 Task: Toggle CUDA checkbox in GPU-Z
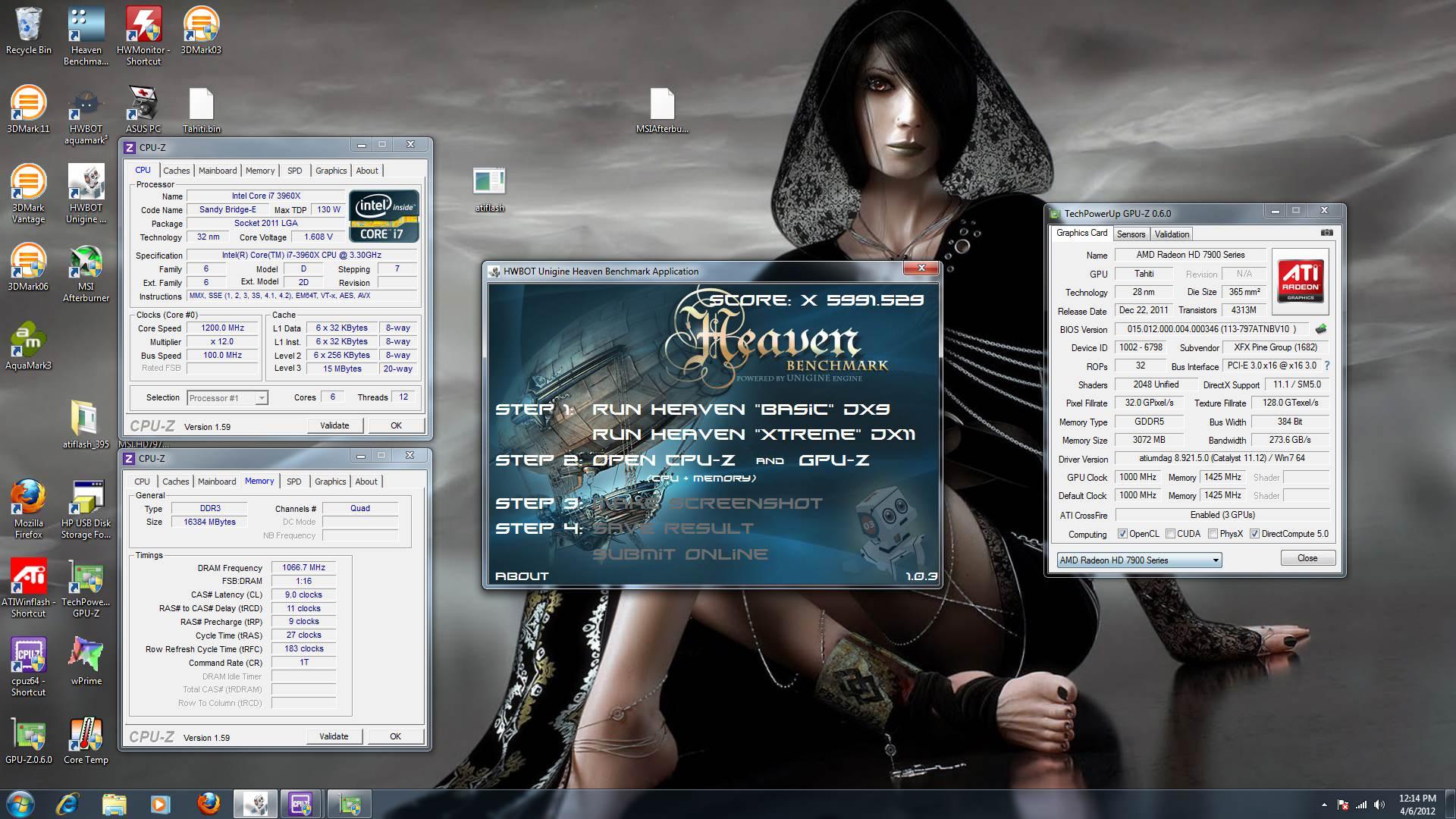tap(1170, 534)
